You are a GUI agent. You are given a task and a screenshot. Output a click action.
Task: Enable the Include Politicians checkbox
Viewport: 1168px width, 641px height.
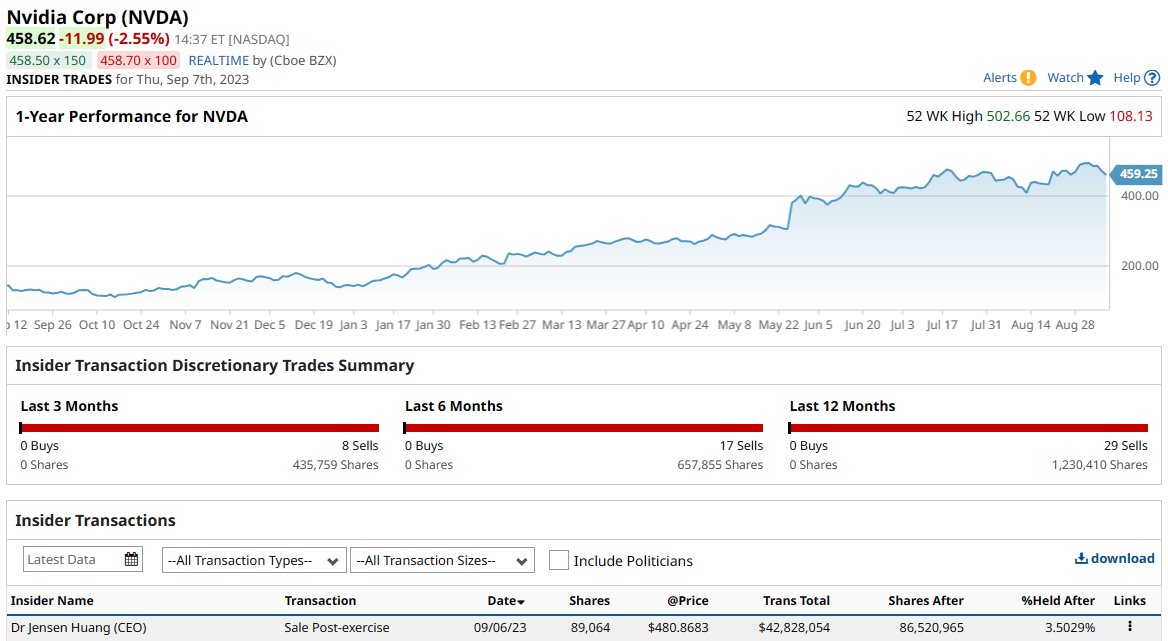558,560
